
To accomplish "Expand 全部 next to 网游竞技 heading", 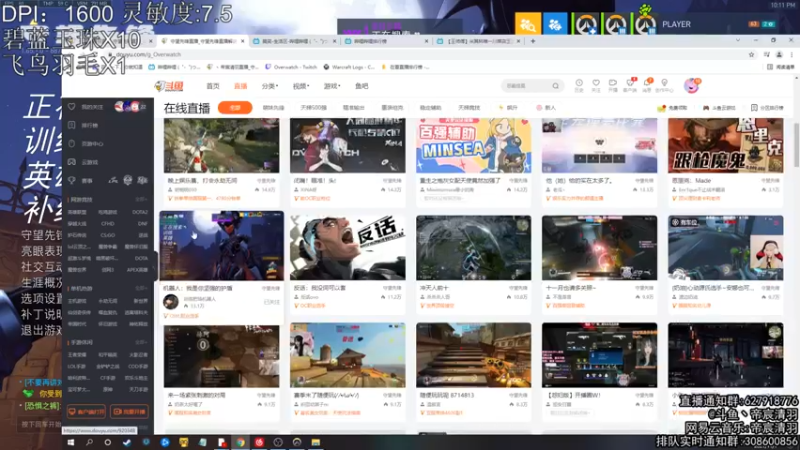I will [141, 199].
